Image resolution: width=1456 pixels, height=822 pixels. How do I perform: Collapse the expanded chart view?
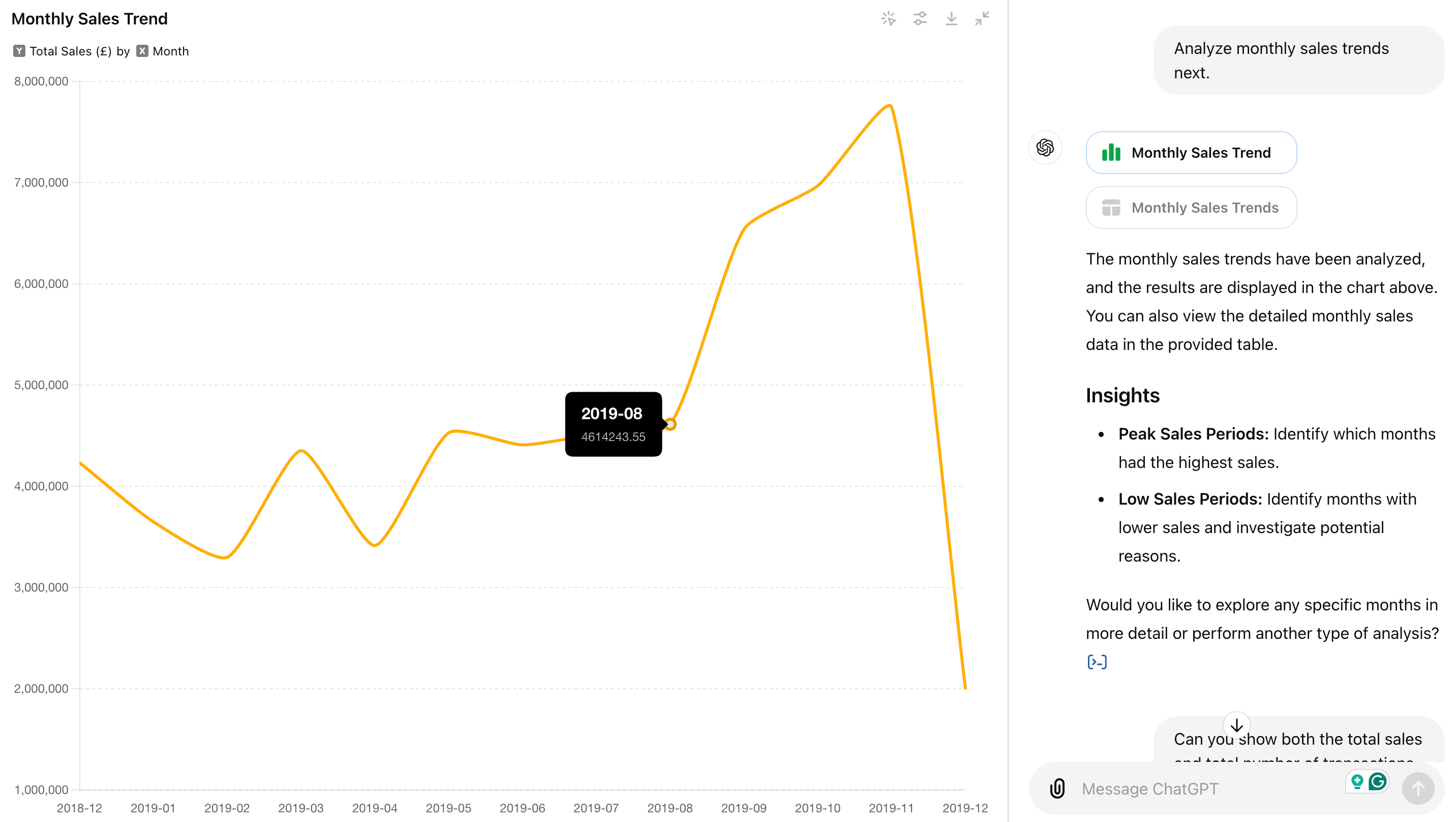(x=982, y=19)
